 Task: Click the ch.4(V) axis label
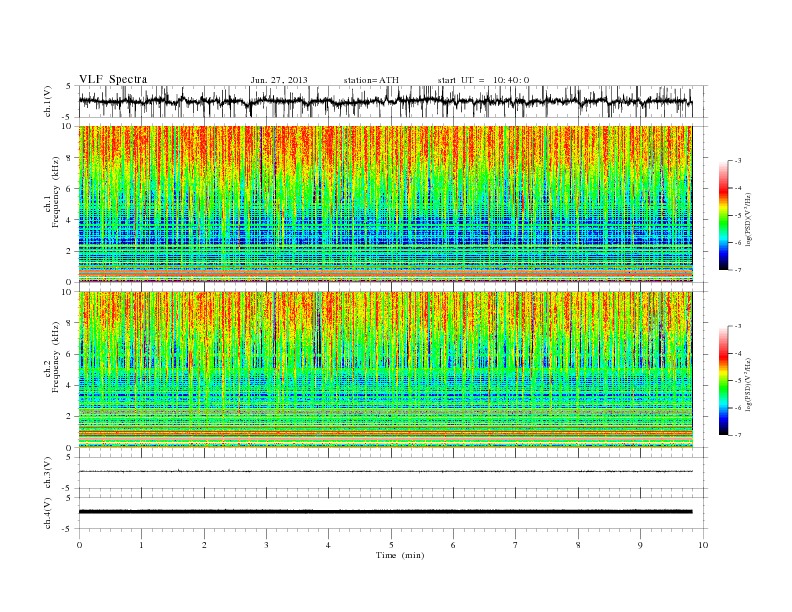click(48, 513)
